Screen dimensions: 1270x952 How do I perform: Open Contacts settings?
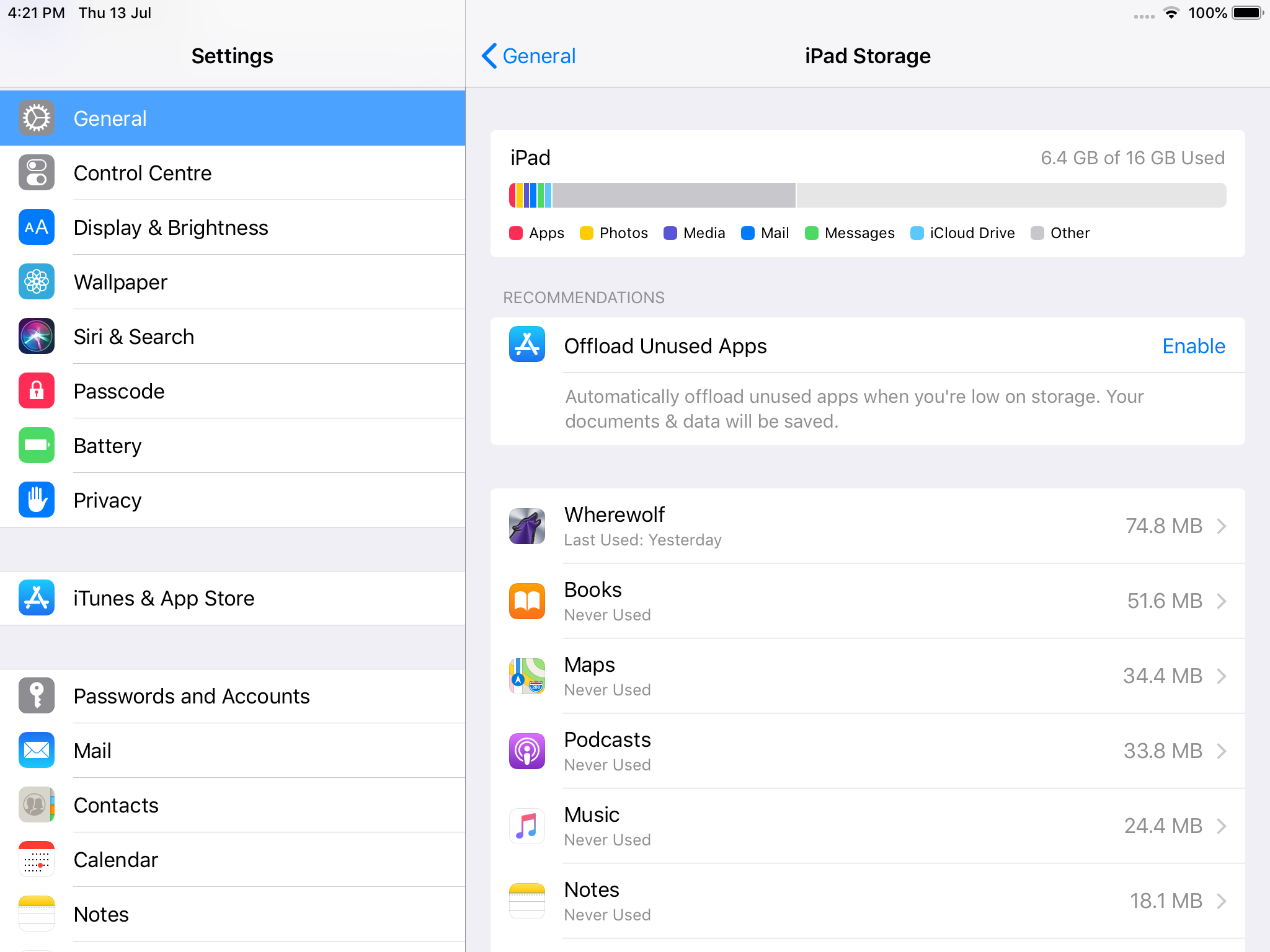pos(233,805)
